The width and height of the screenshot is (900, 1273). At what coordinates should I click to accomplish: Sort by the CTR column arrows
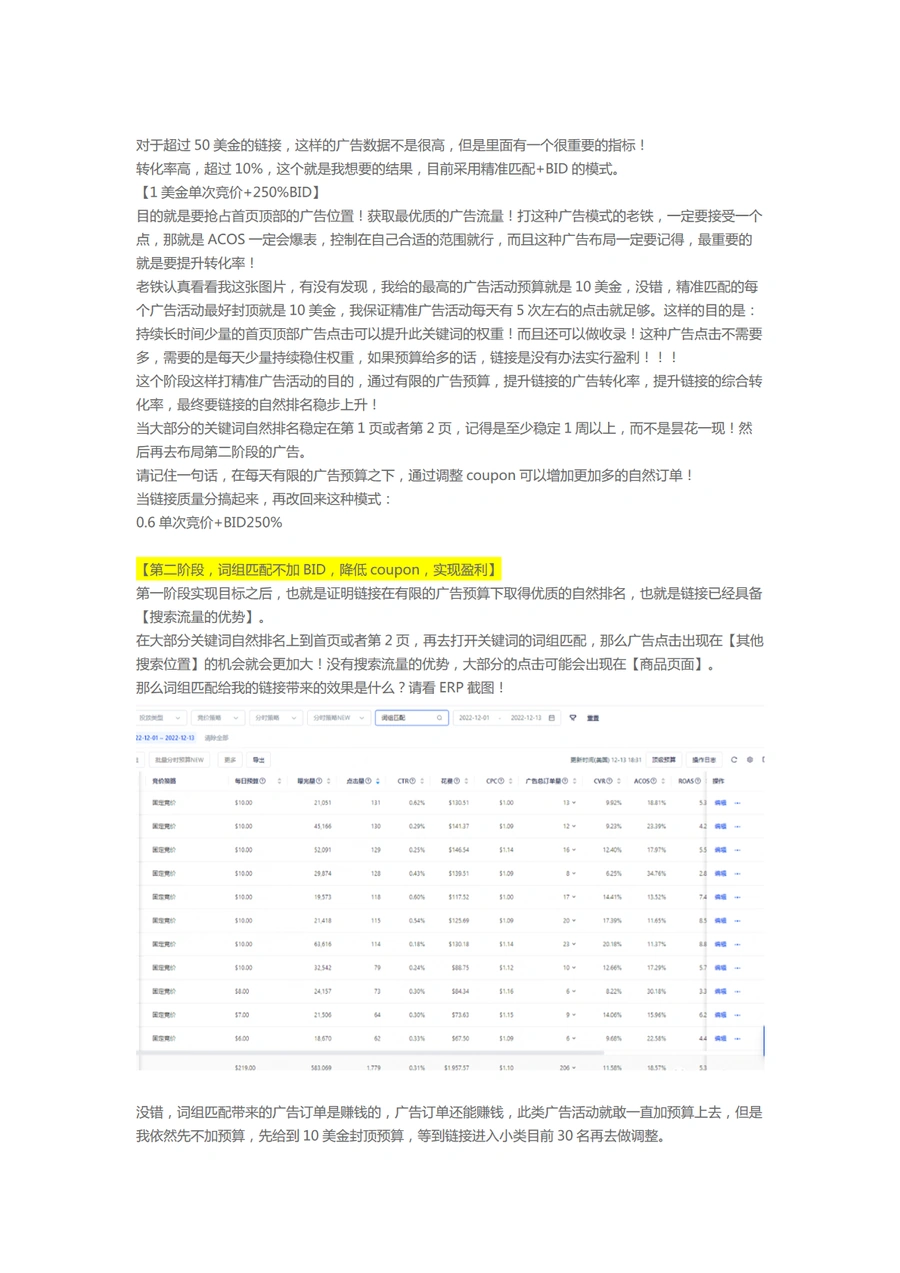[422, 781]
